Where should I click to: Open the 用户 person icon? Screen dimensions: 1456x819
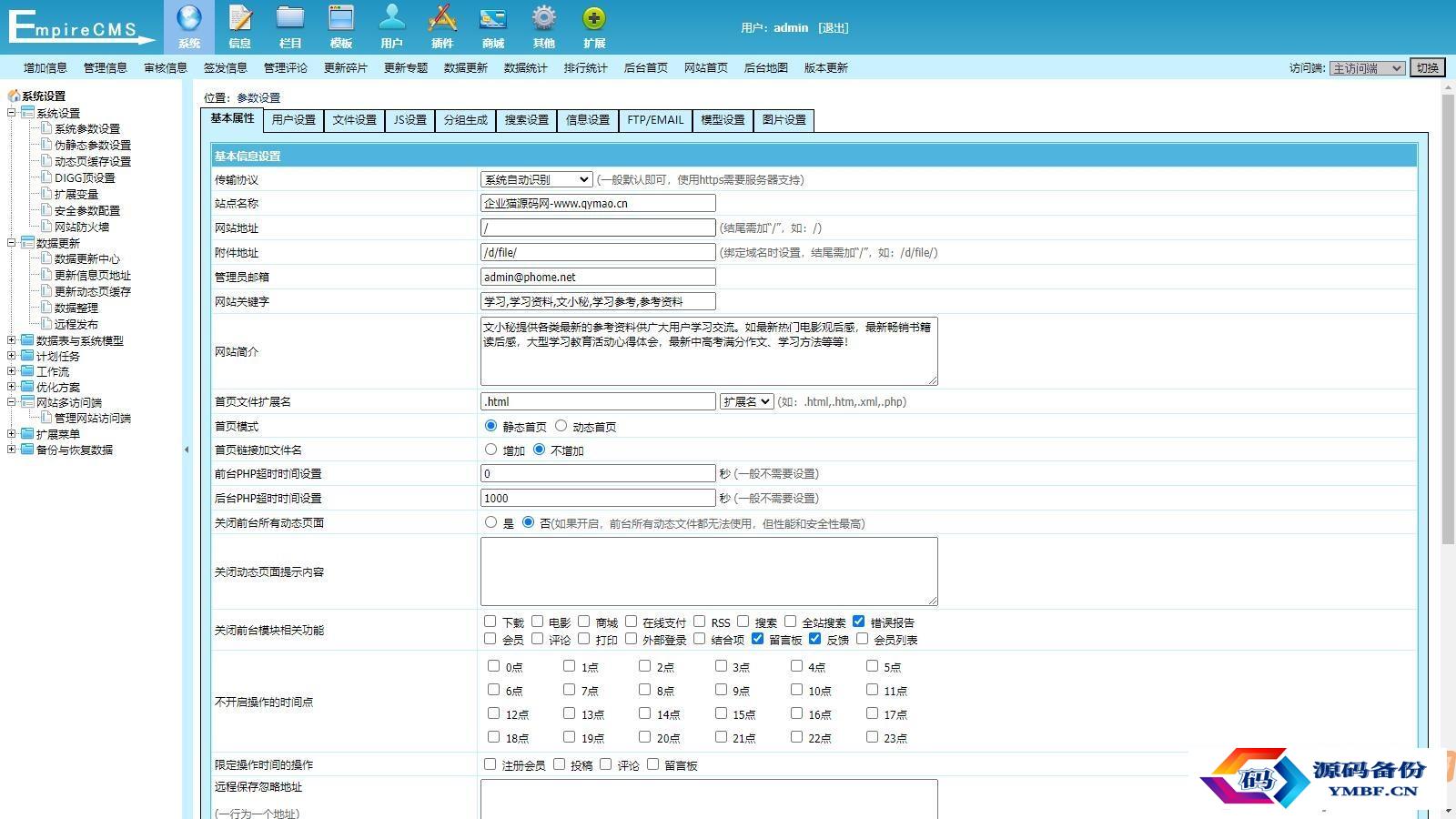[x=392, y=19]
